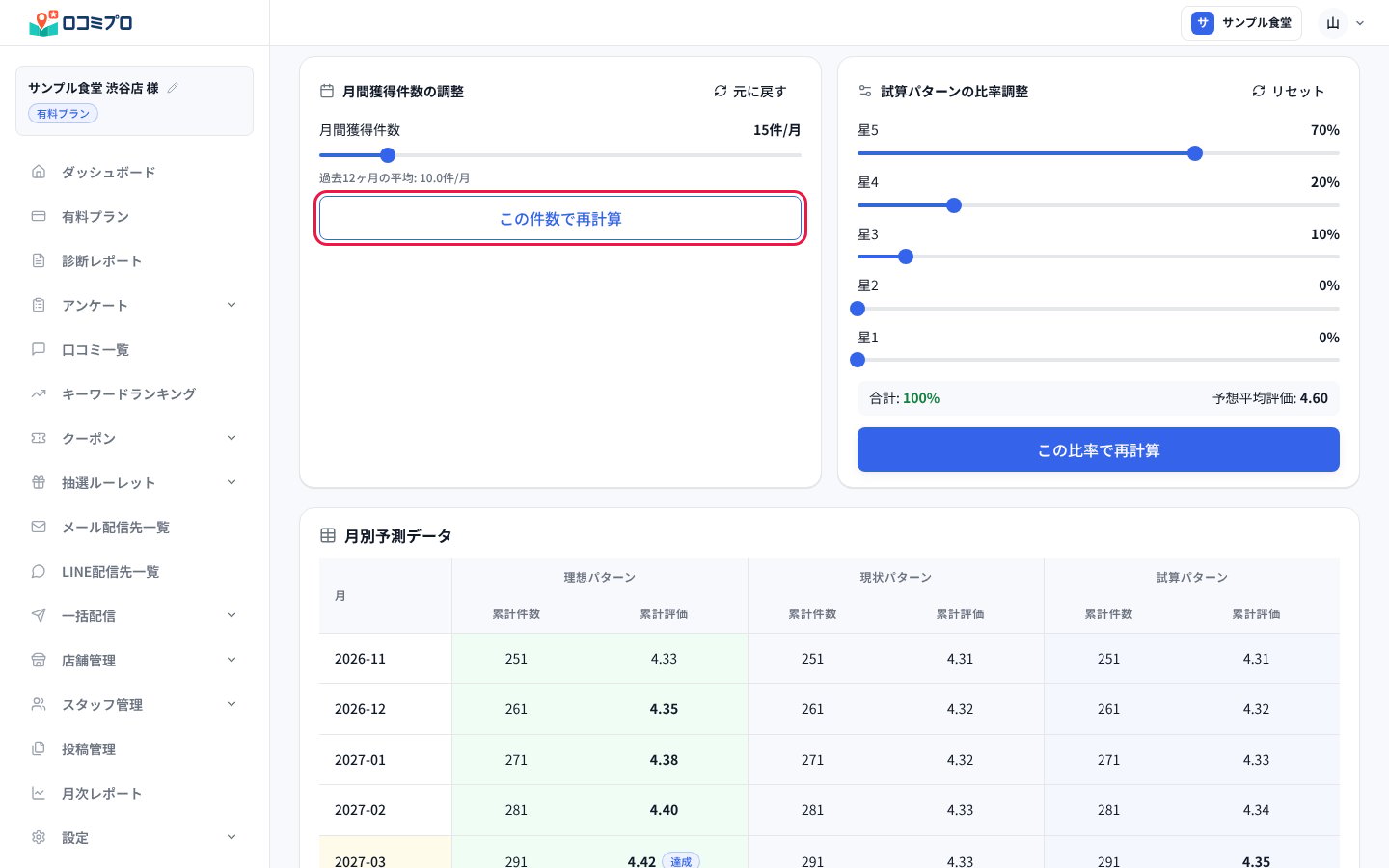
Task: Click the refresh icon beside リセット
Action: point(1259,91)
